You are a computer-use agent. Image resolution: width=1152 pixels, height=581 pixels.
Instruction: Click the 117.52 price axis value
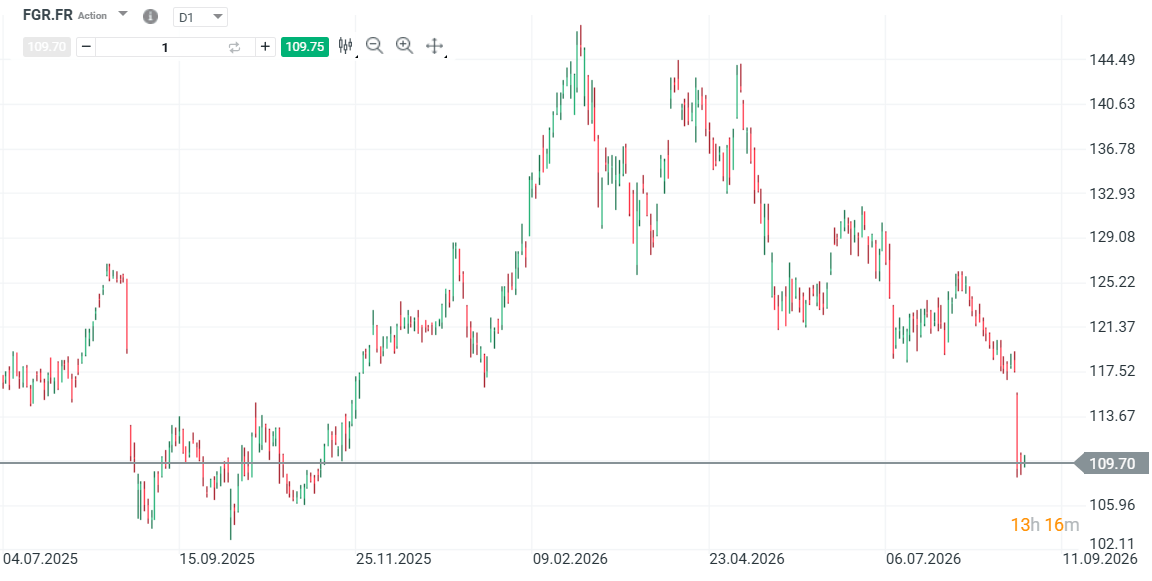point(1112,371)
